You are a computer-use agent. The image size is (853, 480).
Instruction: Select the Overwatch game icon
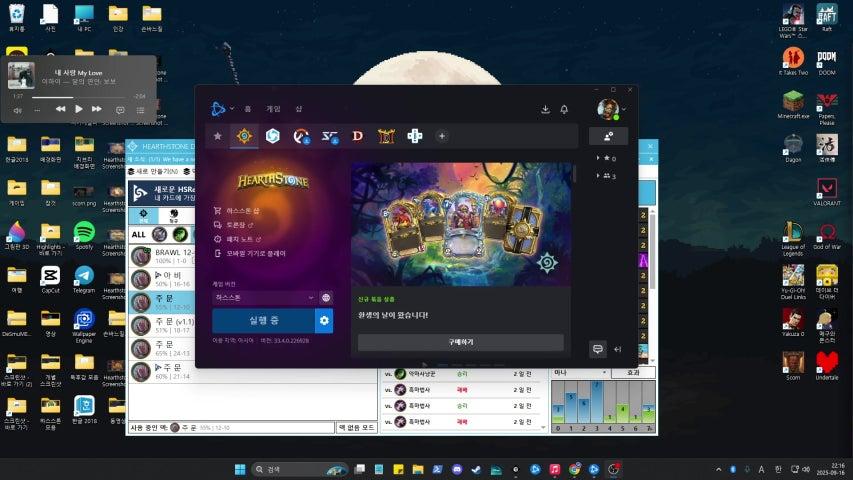301,136
